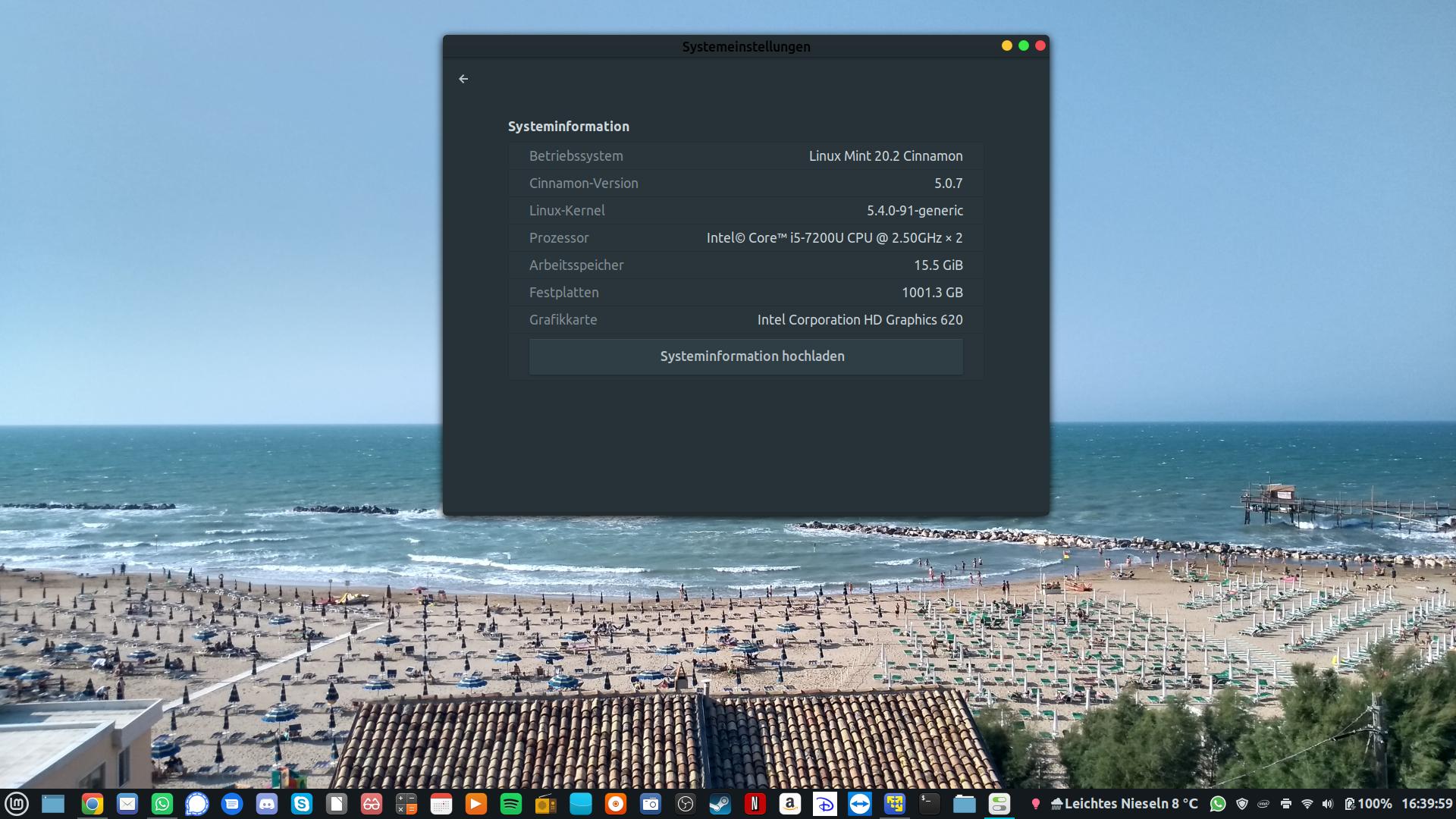The image size is (1456, 819).
Task: Open the weather applet Leichtes Nieseln
Action: [1124, 804]
